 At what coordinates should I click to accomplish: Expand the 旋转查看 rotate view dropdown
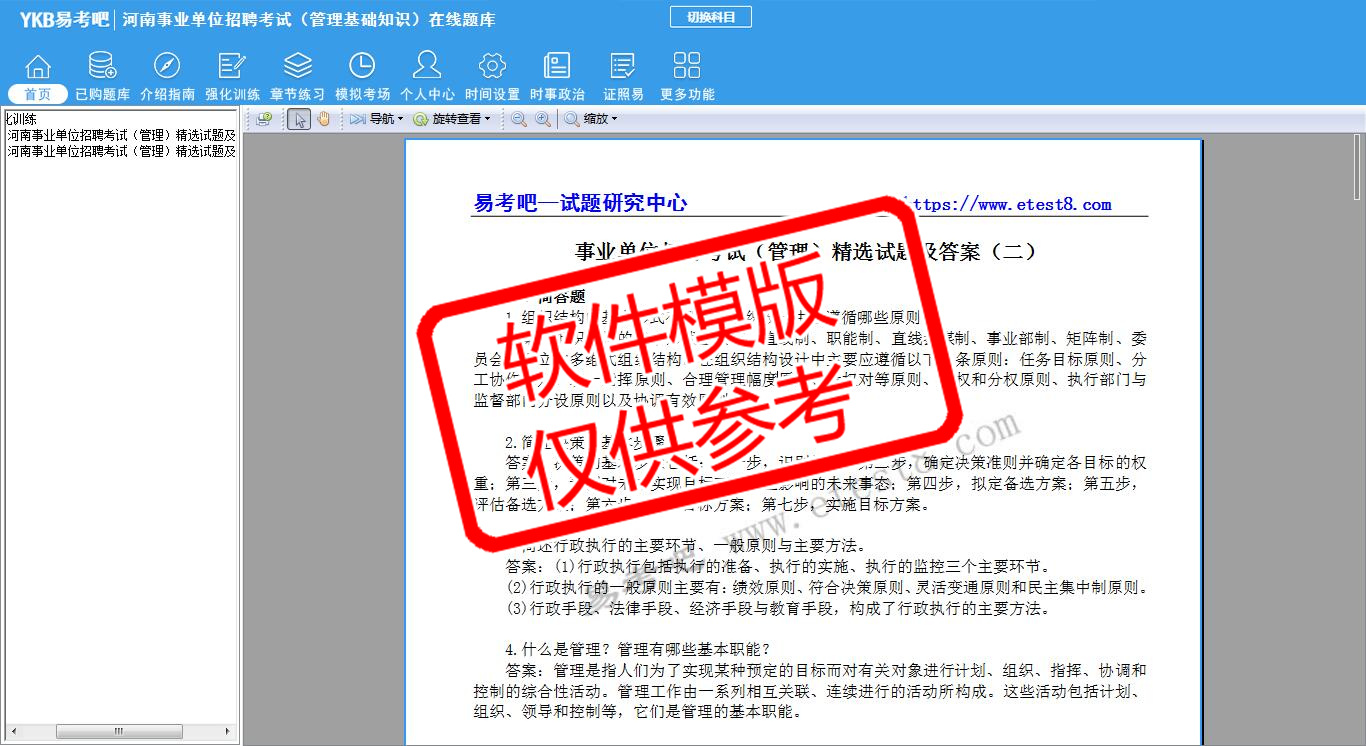[x=452, y=119]
